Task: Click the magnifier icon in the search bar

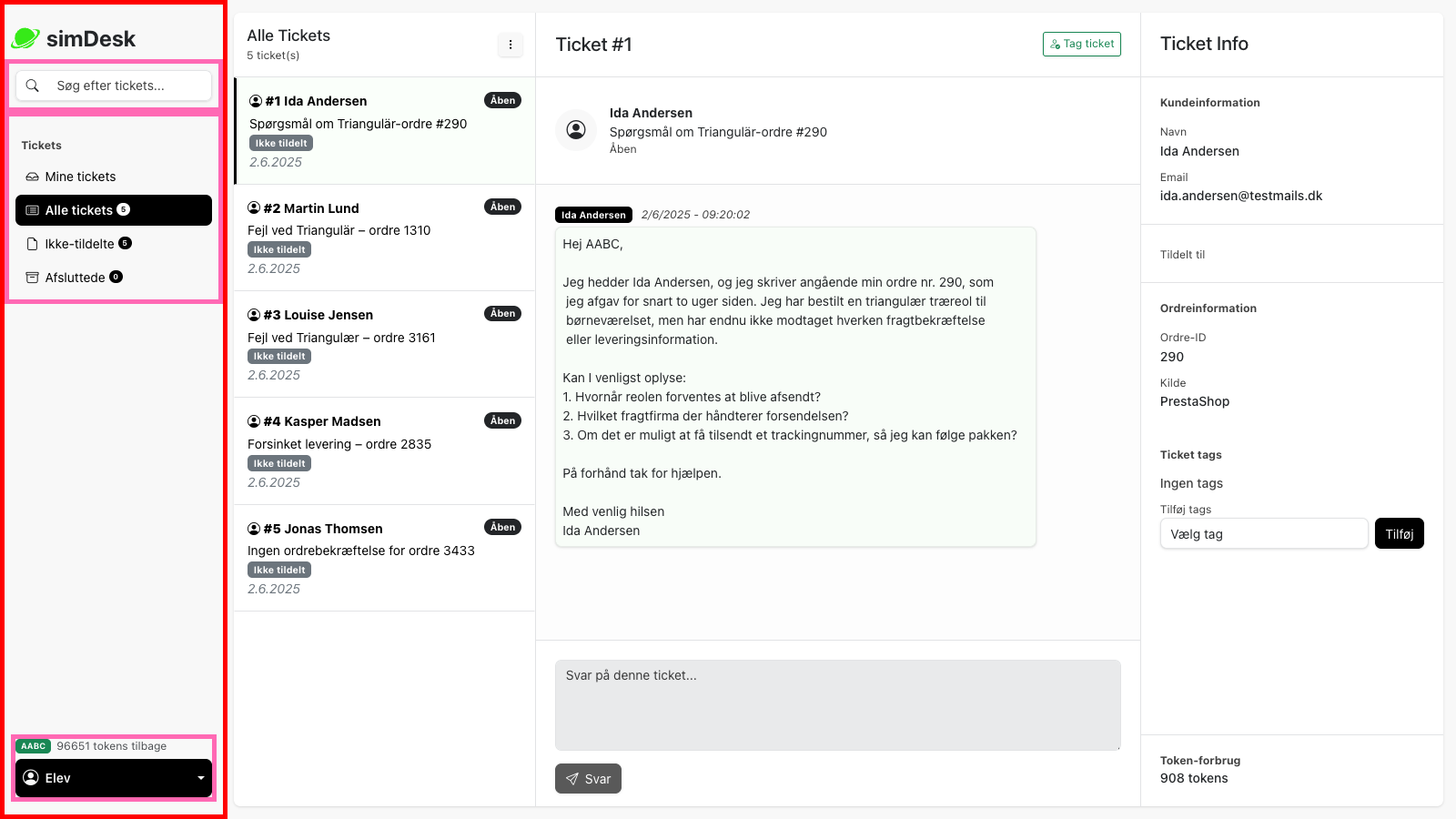Action: [34, 85]
